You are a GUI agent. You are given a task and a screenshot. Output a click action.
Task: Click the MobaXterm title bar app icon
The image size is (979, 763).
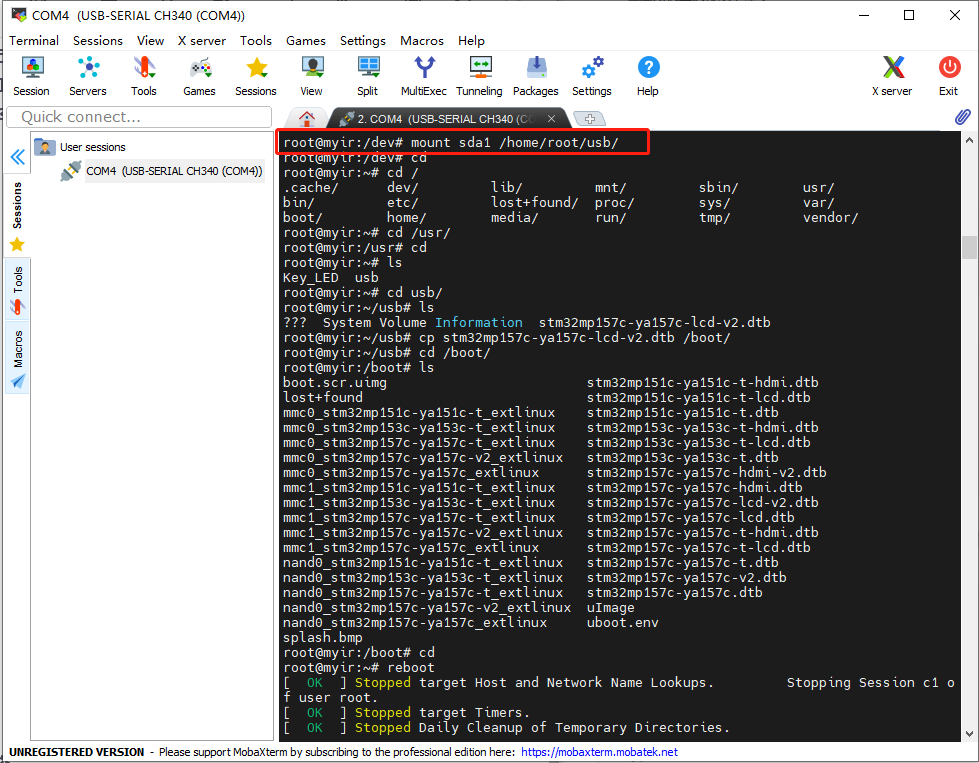[19, 15]
